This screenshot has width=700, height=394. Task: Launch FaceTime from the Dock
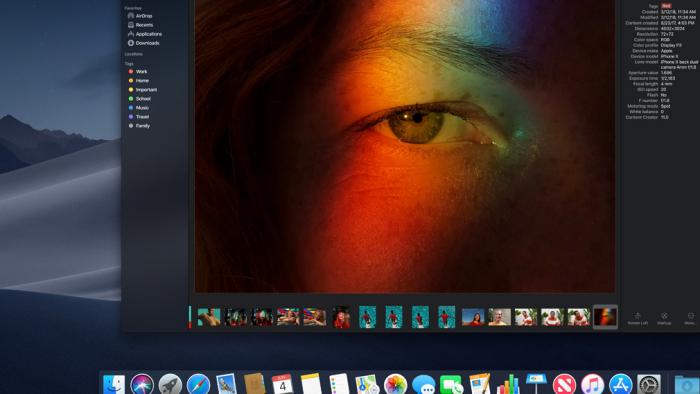point(451,385)
